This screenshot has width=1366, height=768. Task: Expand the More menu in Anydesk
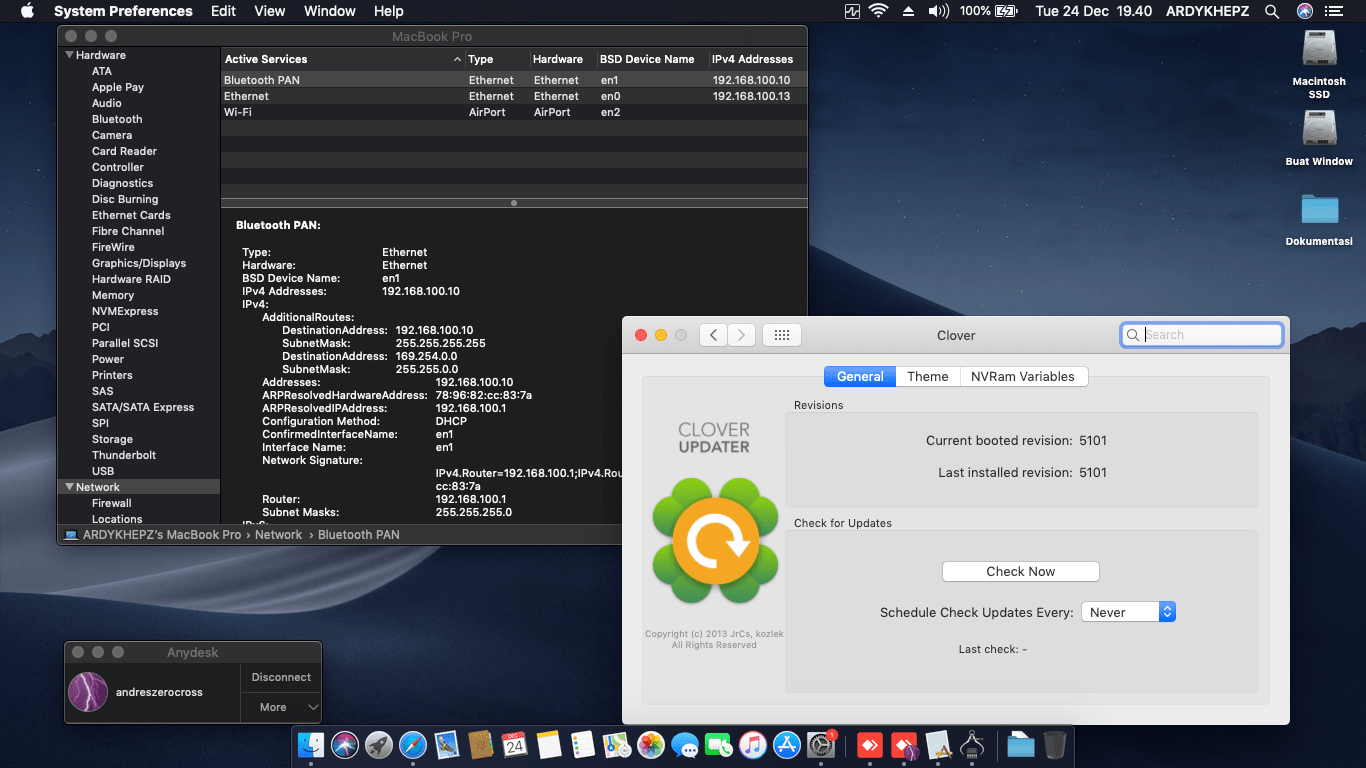(x=281, y=707)
